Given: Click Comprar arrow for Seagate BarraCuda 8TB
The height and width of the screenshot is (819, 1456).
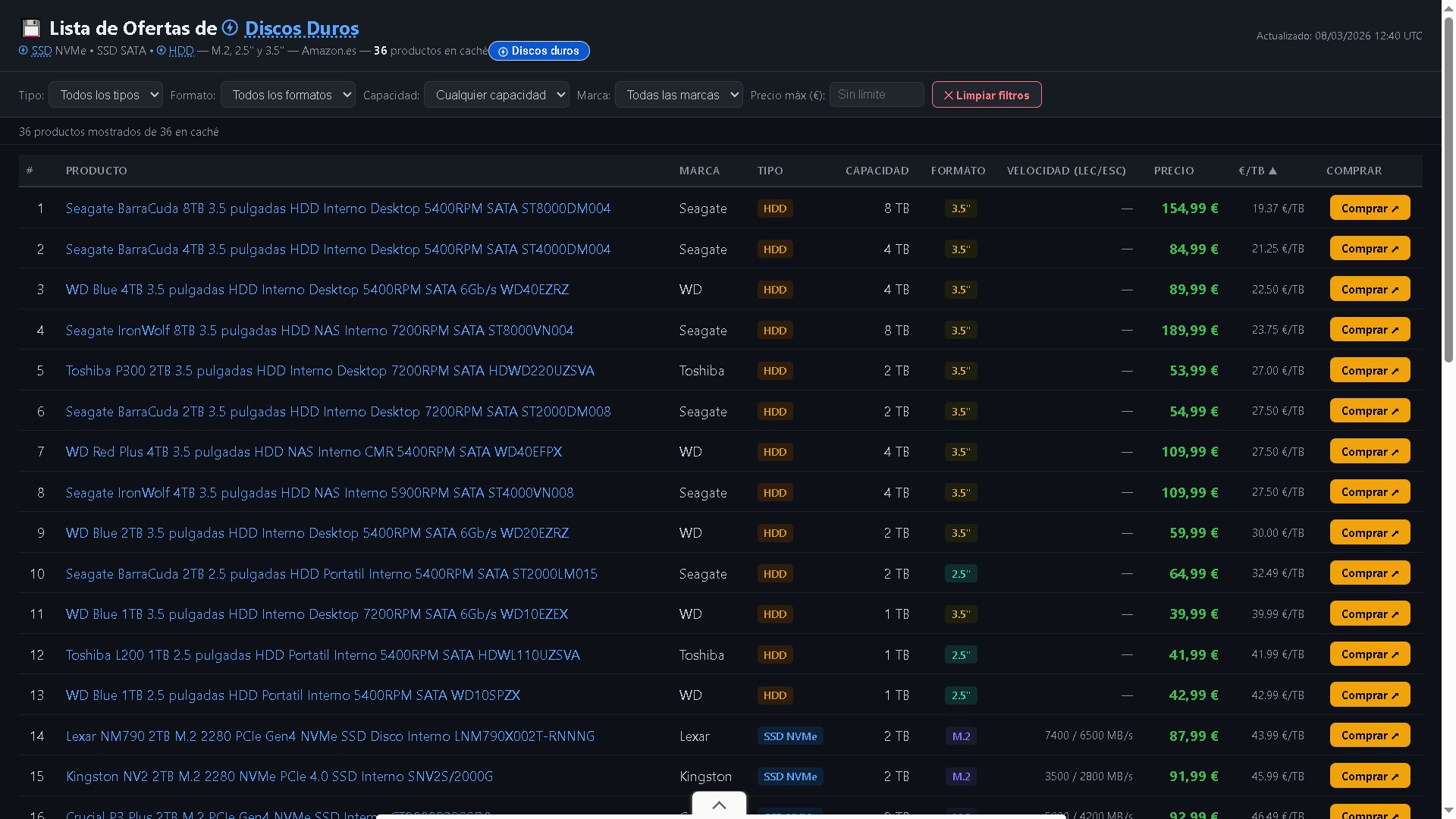Looking at the screenshot, I should tap(1395, 209).
